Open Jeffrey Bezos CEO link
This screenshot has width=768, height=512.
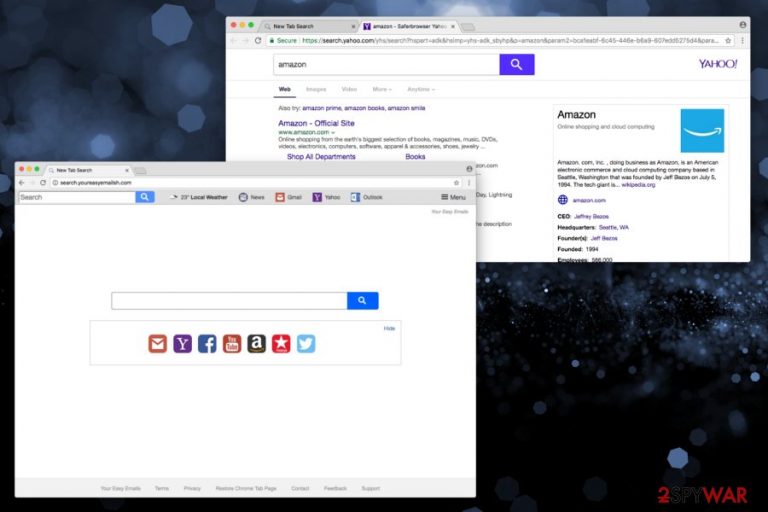click(591, 216)
